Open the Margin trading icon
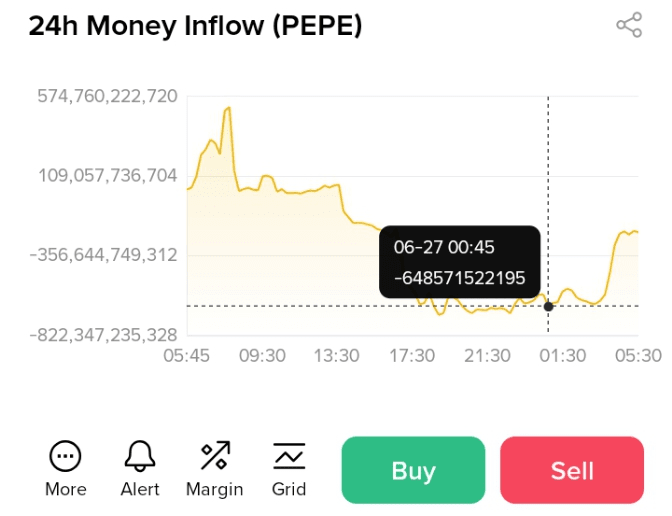Viewport: 672px width, 516px height. pos(214,457)
